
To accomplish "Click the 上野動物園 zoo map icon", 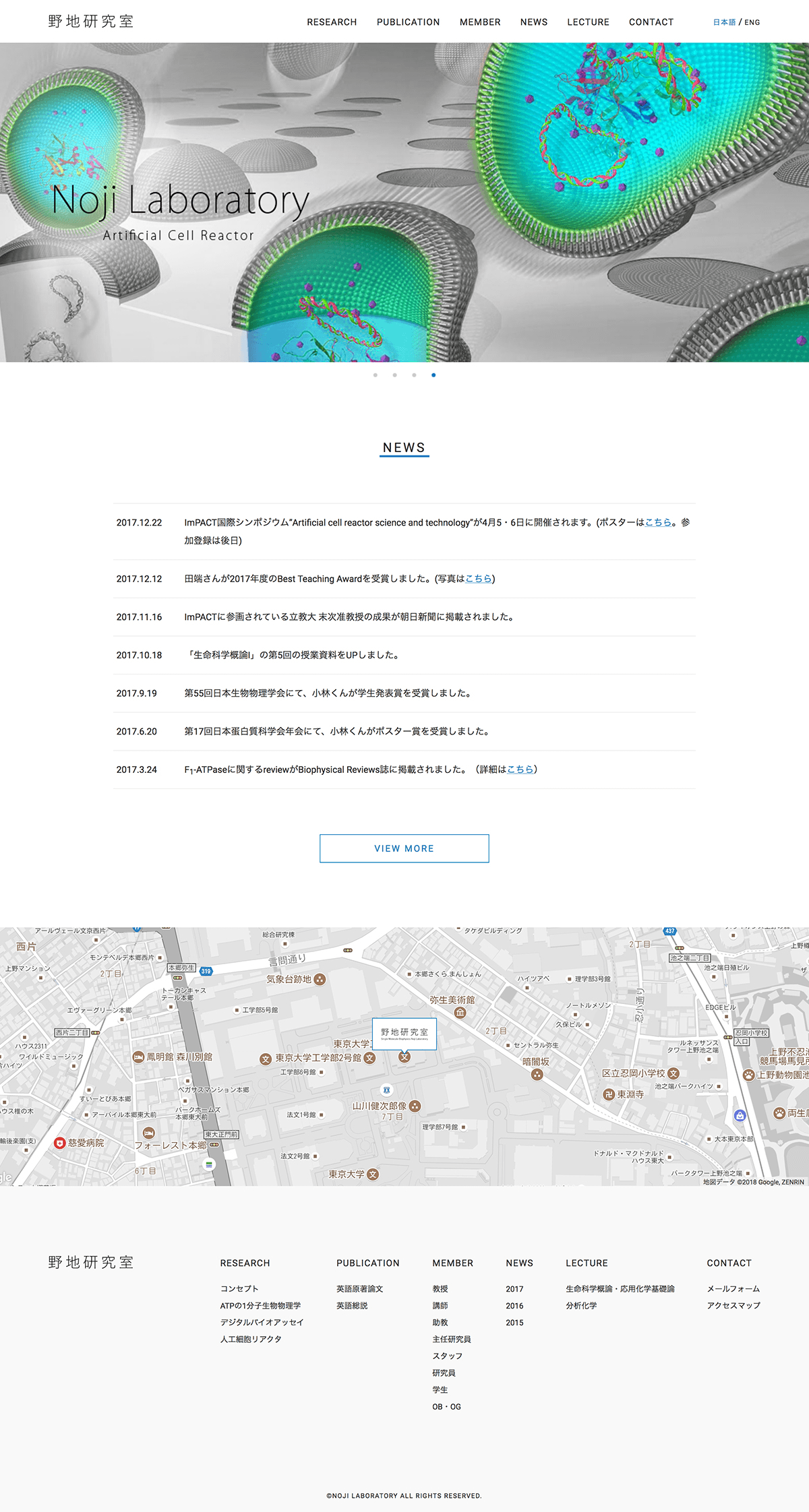I will pyautogui.click(x=748, y=1075).
